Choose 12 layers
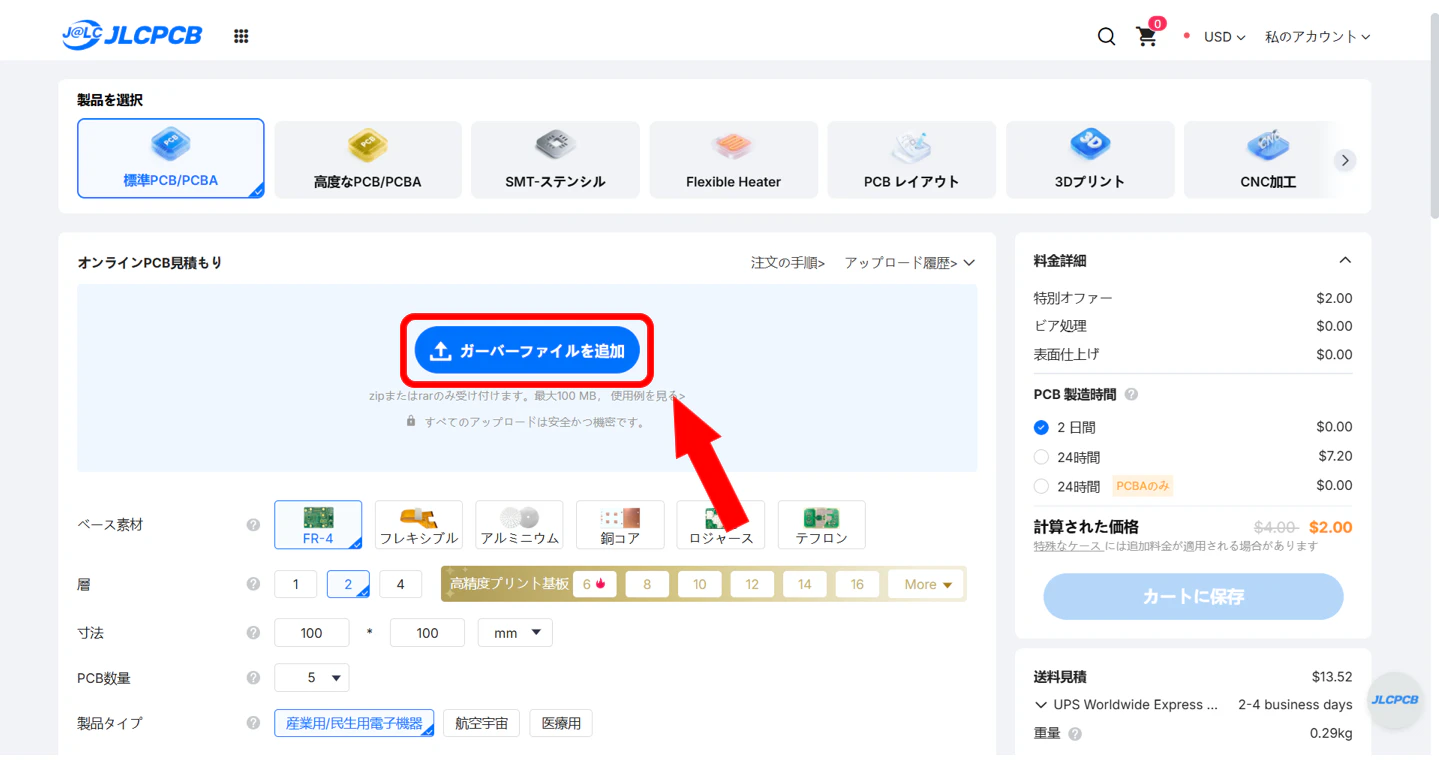 click(752, 584)
